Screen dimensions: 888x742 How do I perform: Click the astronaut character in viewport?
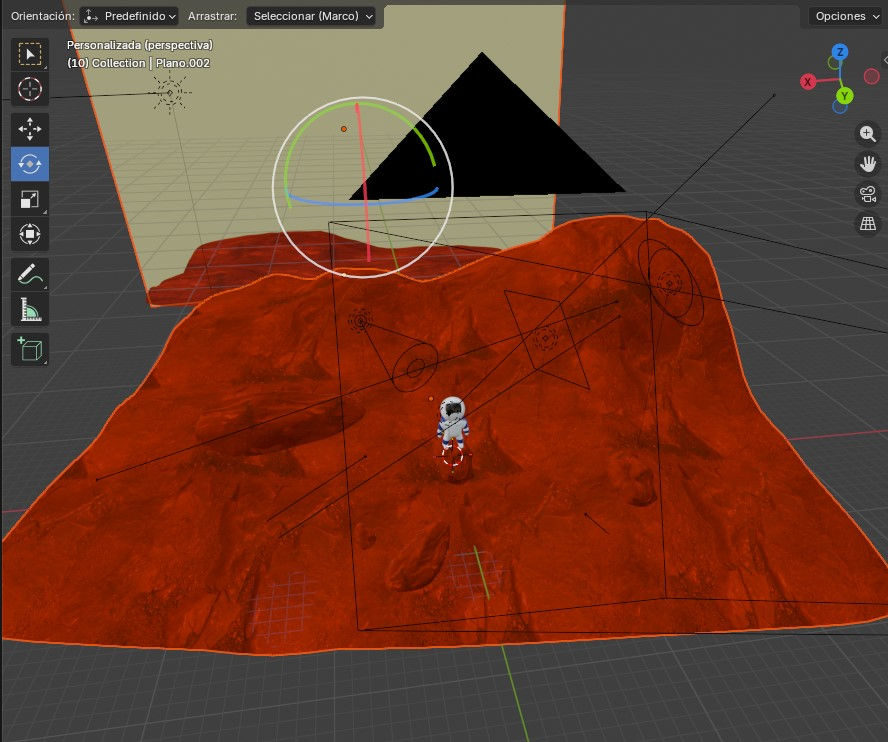452,424
